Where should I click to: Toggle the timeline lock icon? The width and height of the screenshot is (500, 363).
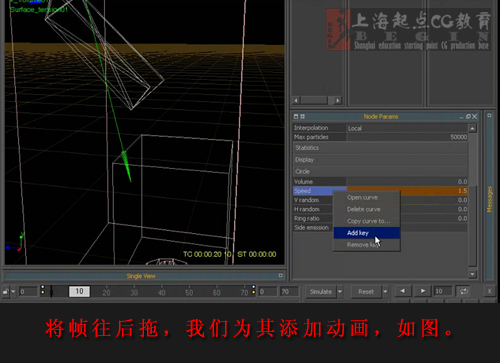(5, 292)
